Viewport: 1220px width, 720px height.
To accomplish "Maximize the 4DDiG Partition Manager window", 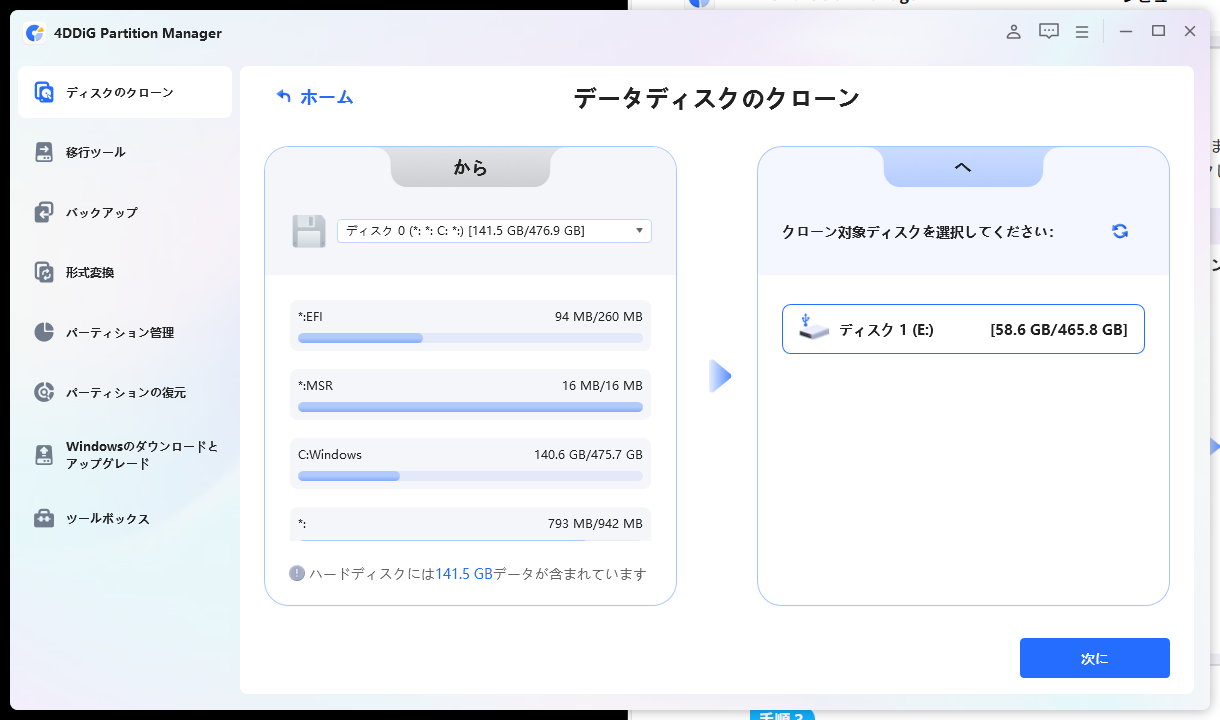I will [1158, 32].
